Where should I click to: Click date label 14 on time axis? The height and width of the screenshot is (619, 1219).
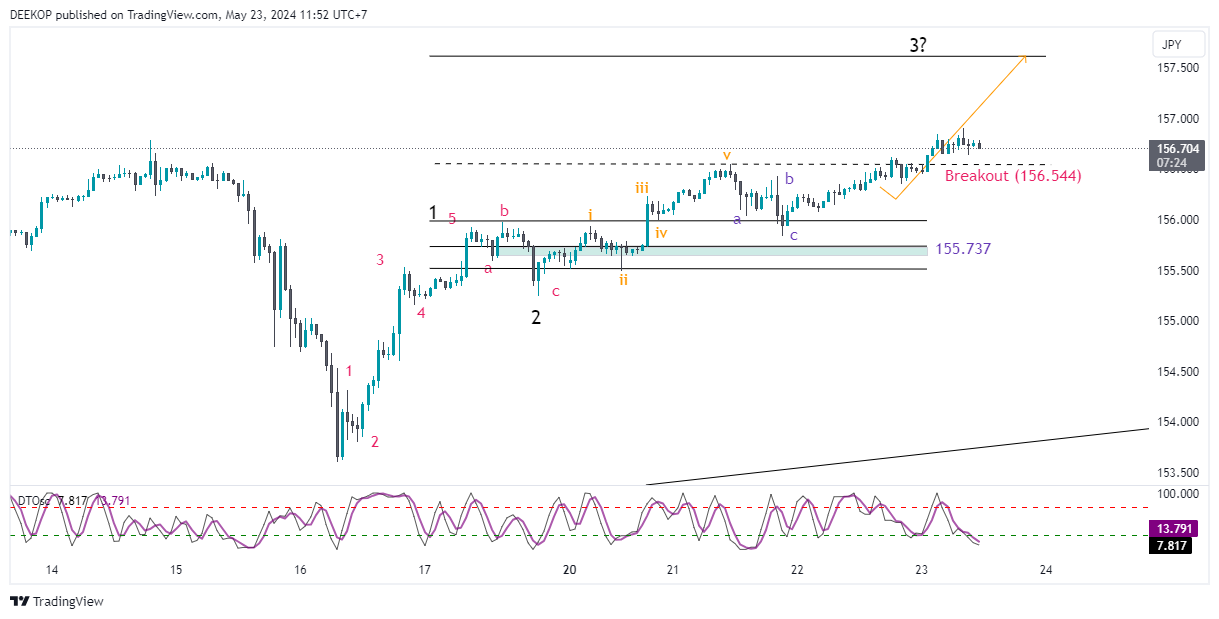[x=52, y=570]
